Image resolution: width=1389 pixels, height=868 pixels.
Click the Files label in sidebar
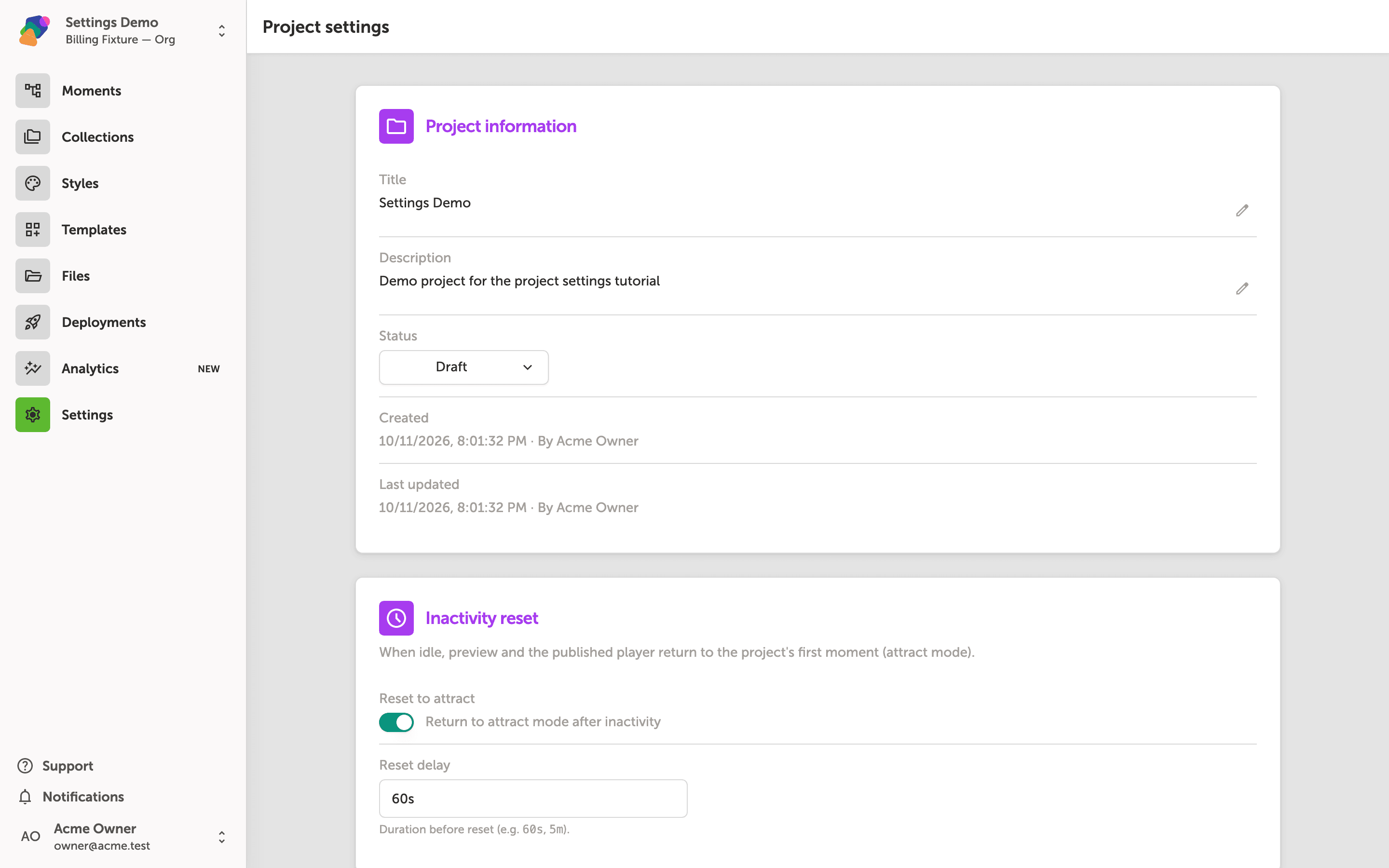76,276
